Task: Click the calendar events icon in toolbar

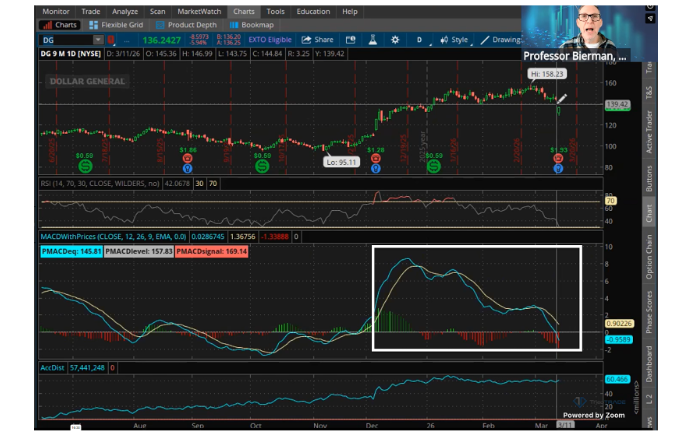Action: click(351, 40)
